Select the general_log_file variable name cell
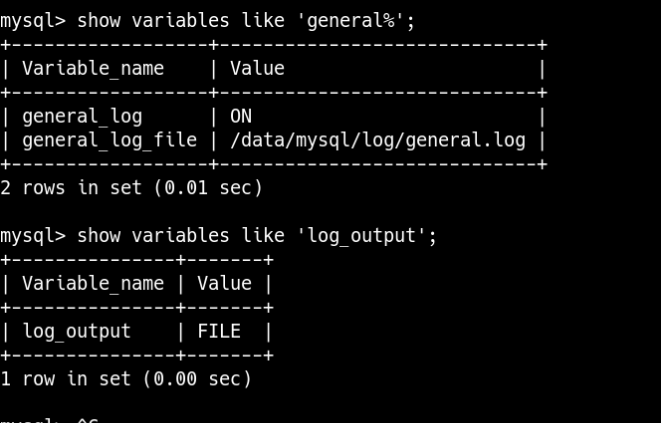The width and height of the screenshot is (661, 423). click(x=108, y=140)
